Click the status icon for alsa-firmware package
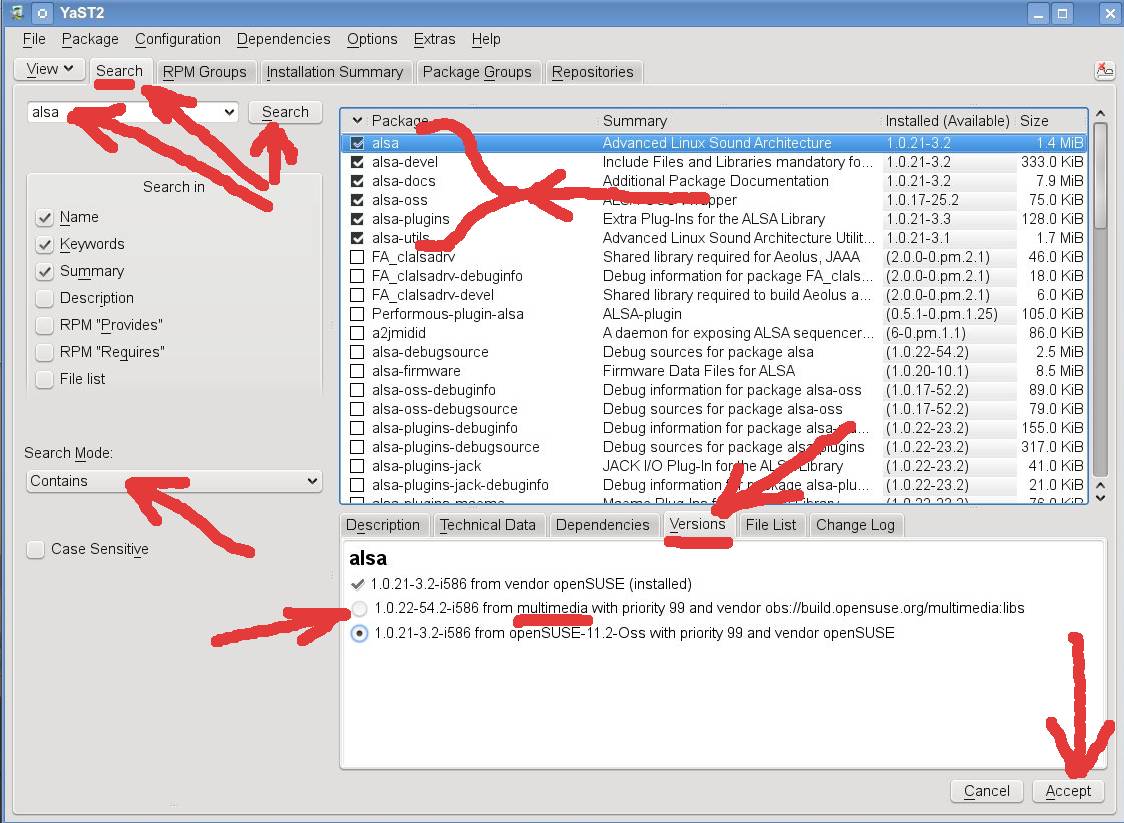Image resolution: width=1124 pixels, height=823 pixels. coord(357,371)
